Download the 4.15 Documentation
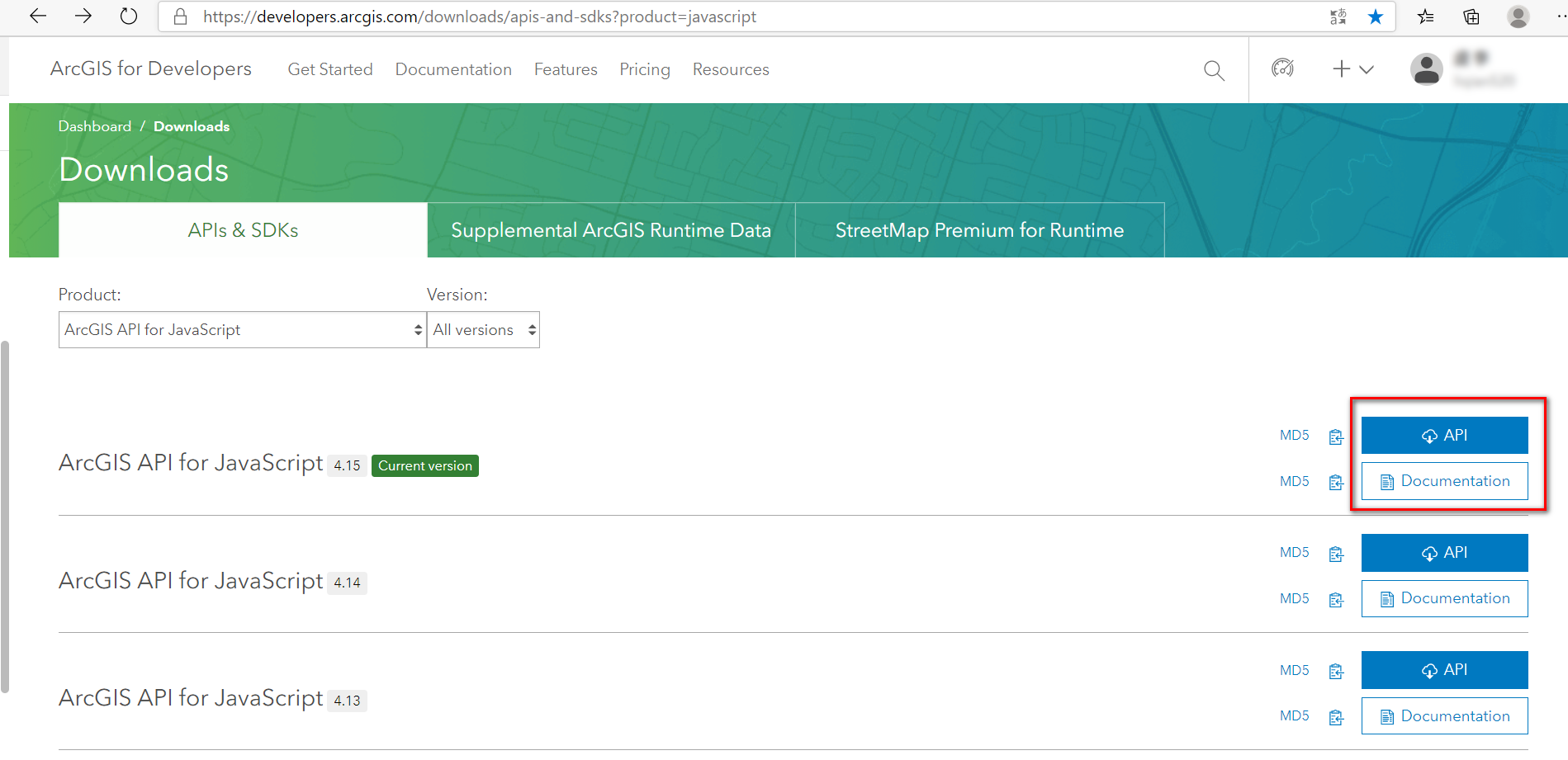This screenshot has width=1568, height=760. pyautogui.click(x=1445, y=481)
